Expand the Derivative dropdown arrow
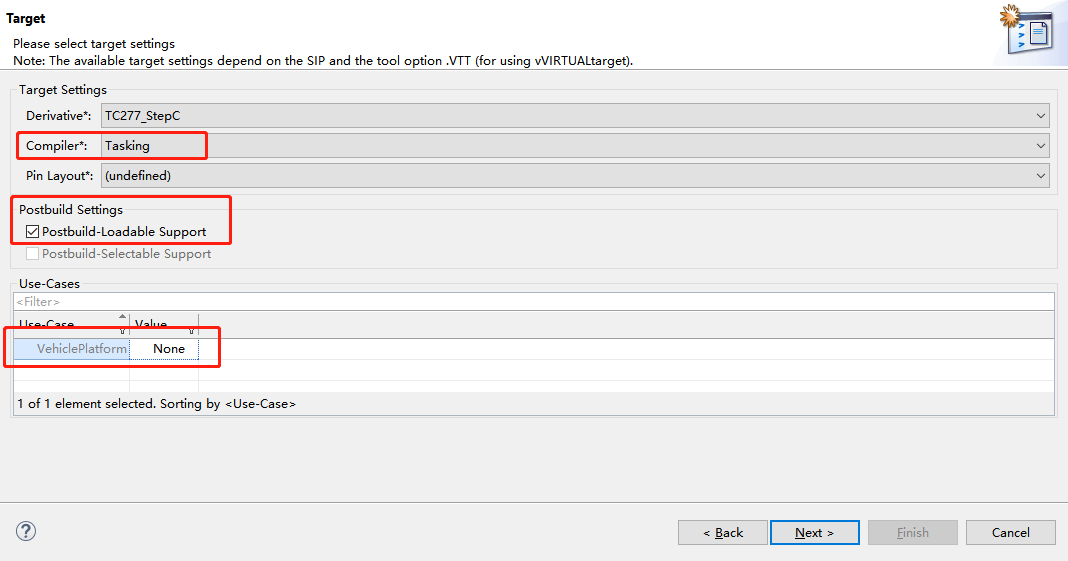The width and height of the screenshot is (1068, 561). click(x=1040, y=116)
